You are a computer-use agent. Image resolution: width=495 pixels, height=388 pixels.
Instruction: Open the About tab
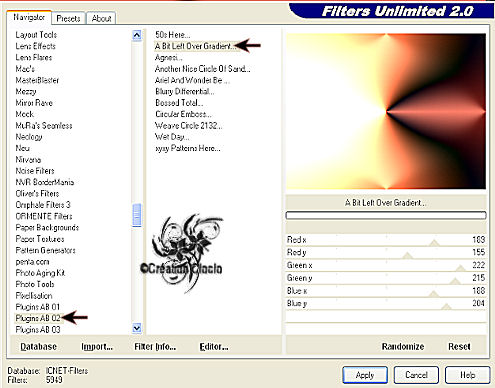(101, 18)
